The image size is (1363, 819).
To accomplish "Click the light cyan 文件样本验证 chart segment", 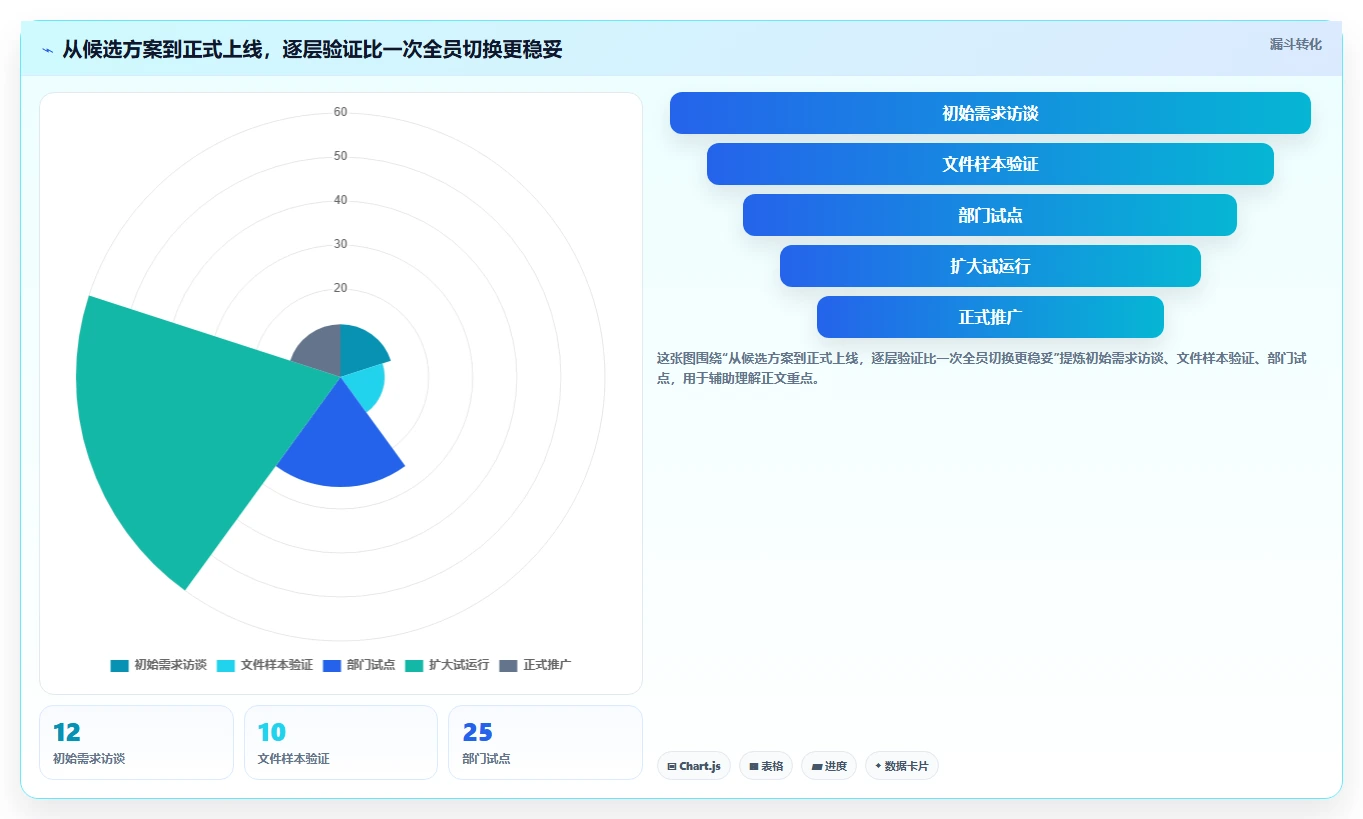I will point(365,387).
